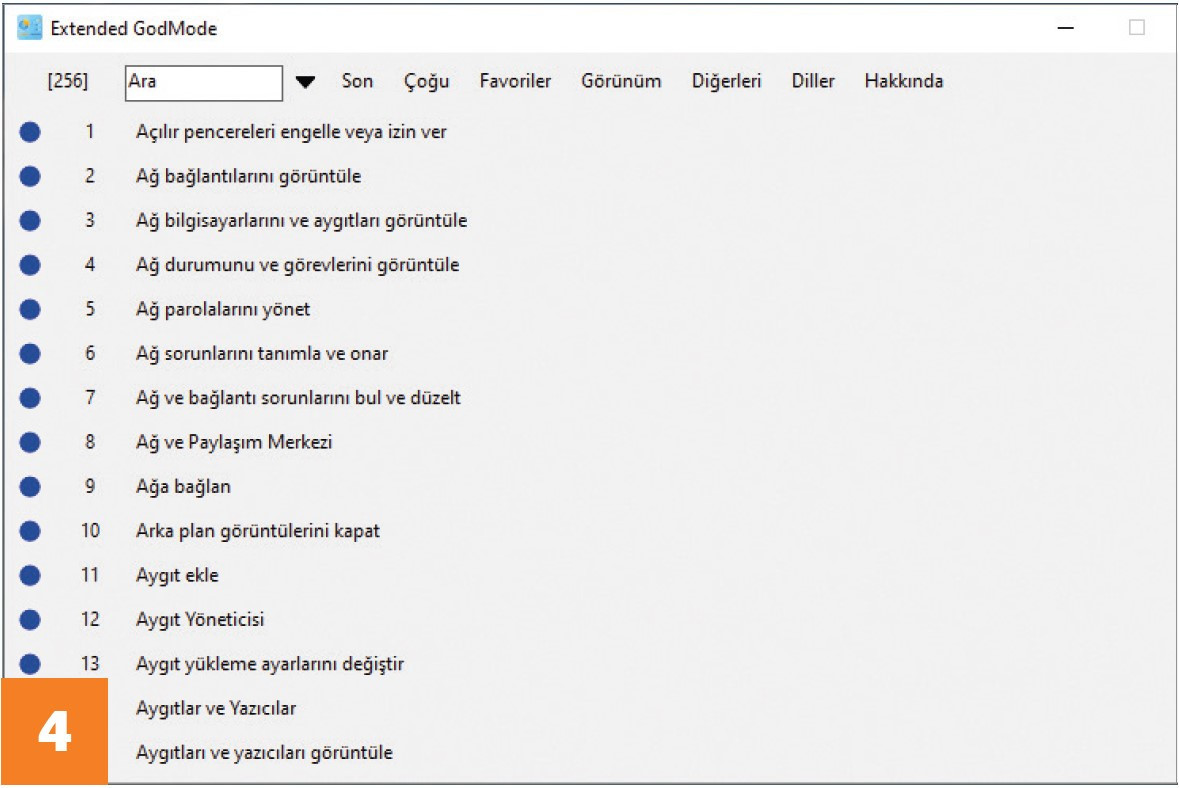This screenshot has height=788, width=1179.
Task: Open the Görünüm menu
Action: [621, 81]
